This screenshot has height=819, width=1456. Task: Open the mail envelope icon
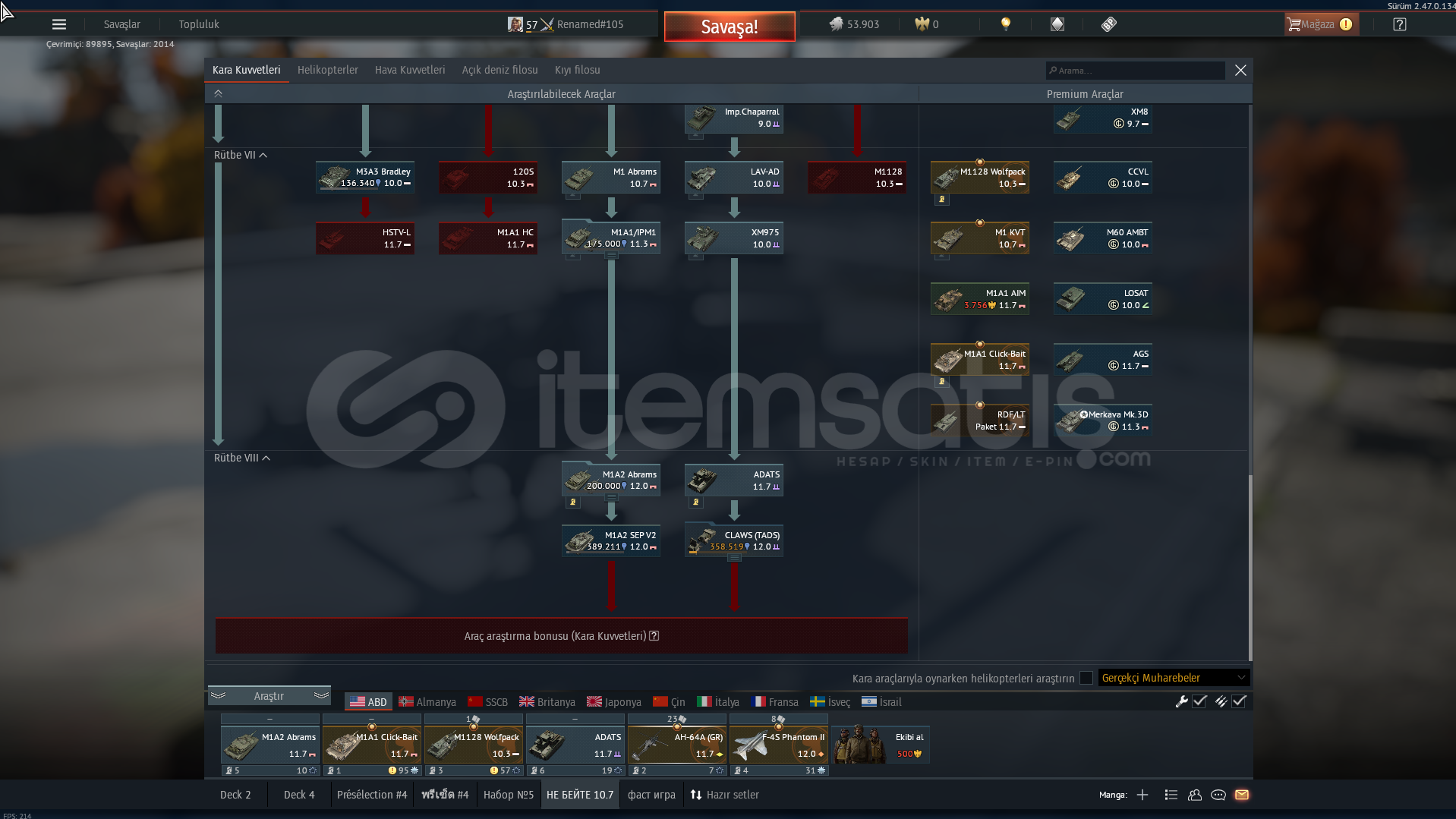coord(1242,795)
